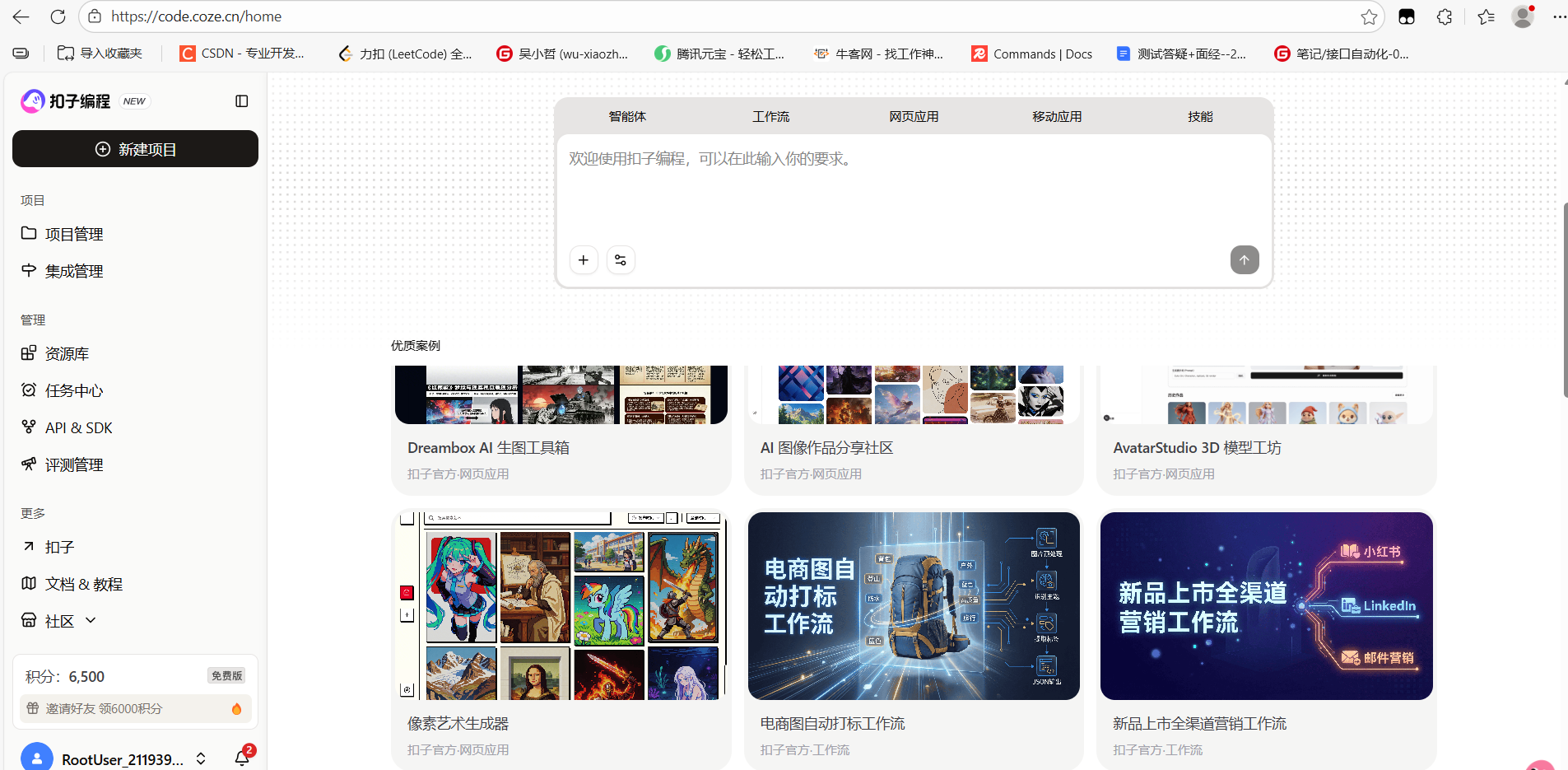Image resolution: width=1568 pixels, height=770 pixels.
Task: Open 像素艺术生成器 thumbnail
Action: pyautogui.click(x=561, y=606)
